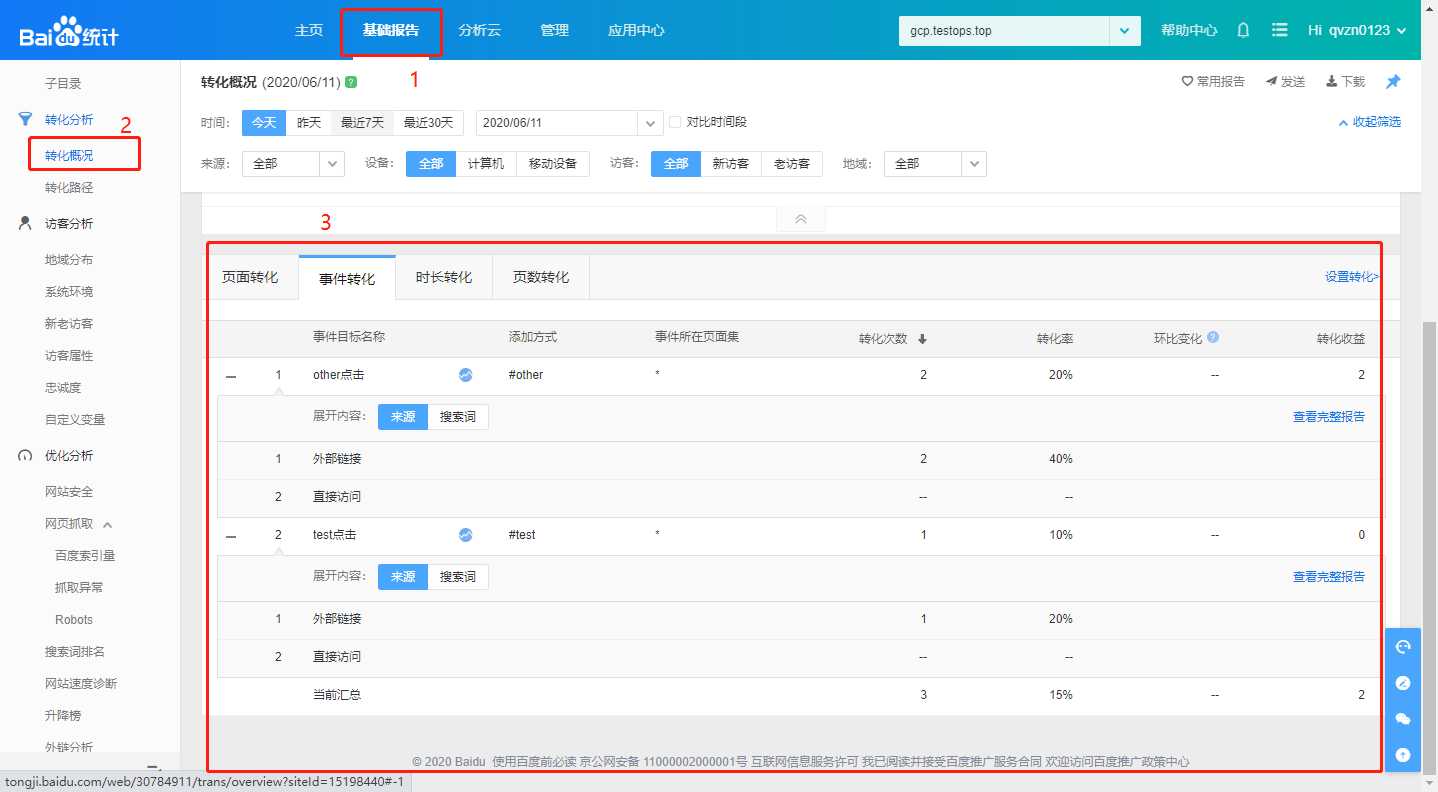The image size is (1438, 792).
Task: Click the back-to-top floating button
Action: 1403,755
